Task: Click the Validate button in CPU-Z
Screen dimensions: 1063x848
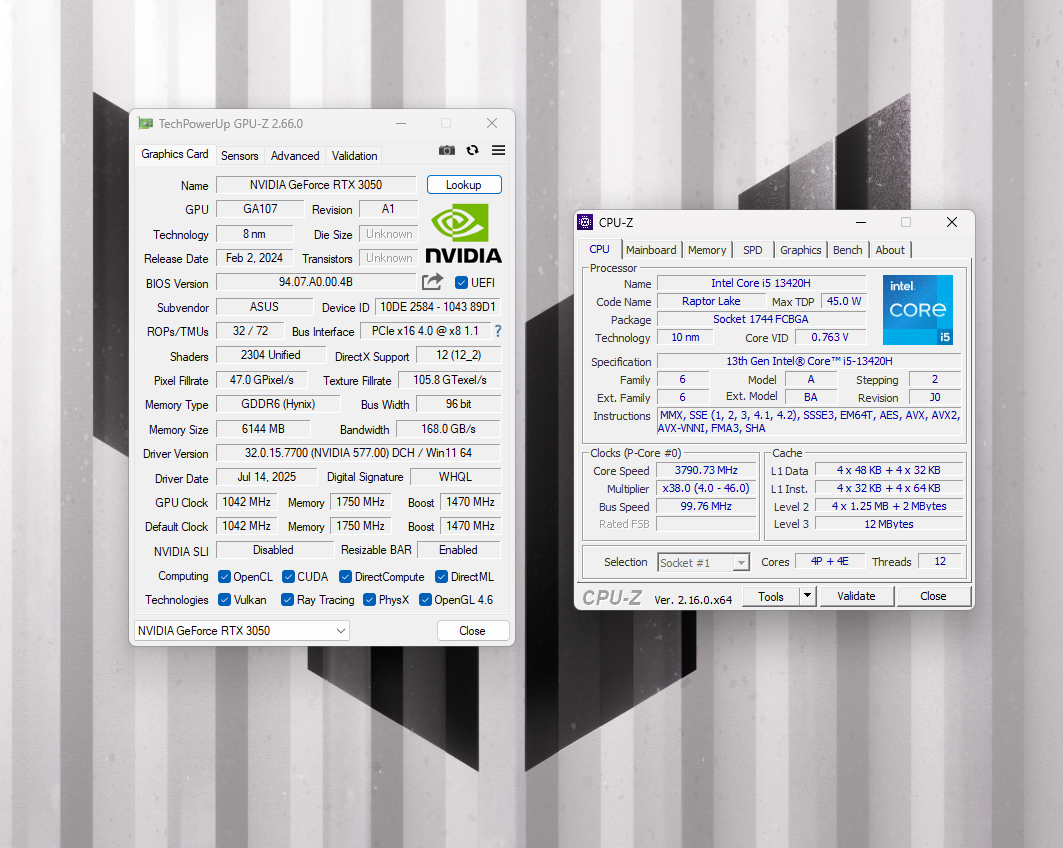Action: click(856, 596)
